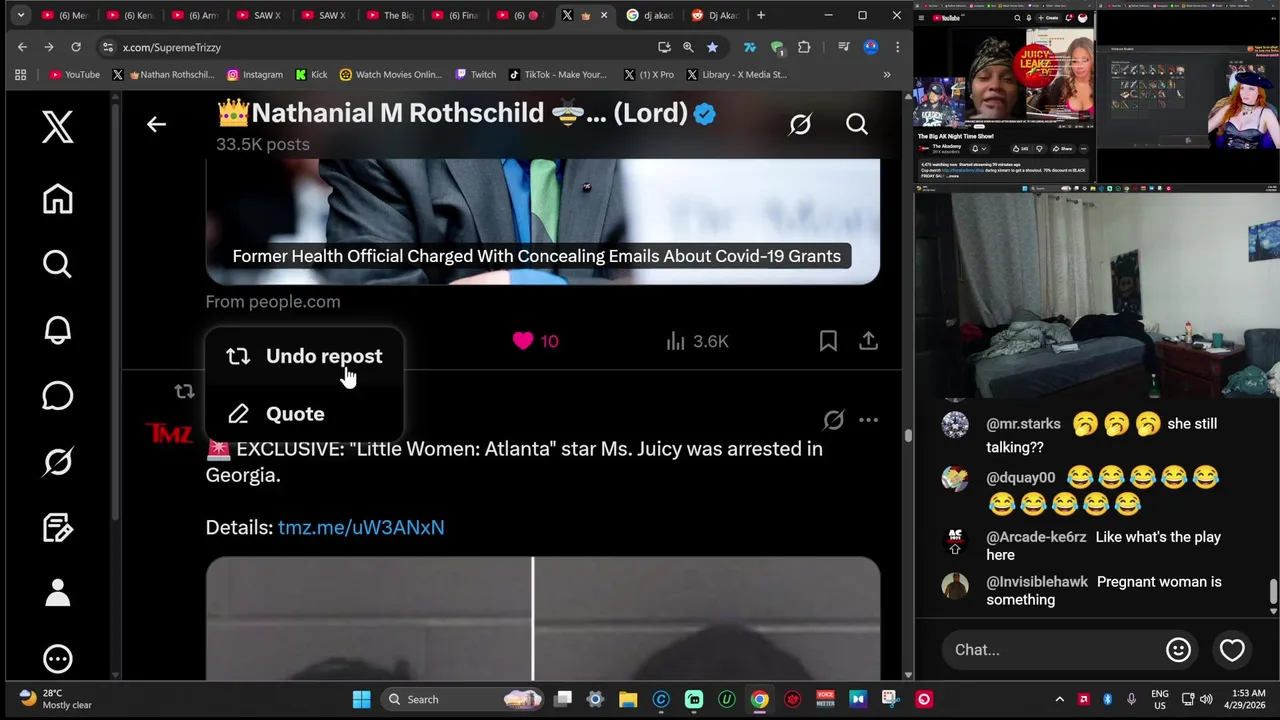Switch to the 'dj akad' Google tab
The height and width of the screenshot is (720, 1280).
650,15
